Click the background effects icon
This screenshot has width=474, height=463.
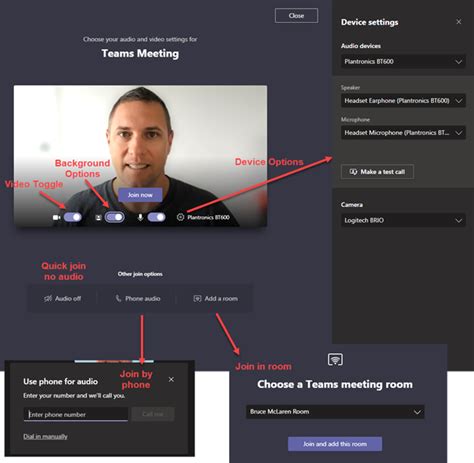tap(98, 218)
